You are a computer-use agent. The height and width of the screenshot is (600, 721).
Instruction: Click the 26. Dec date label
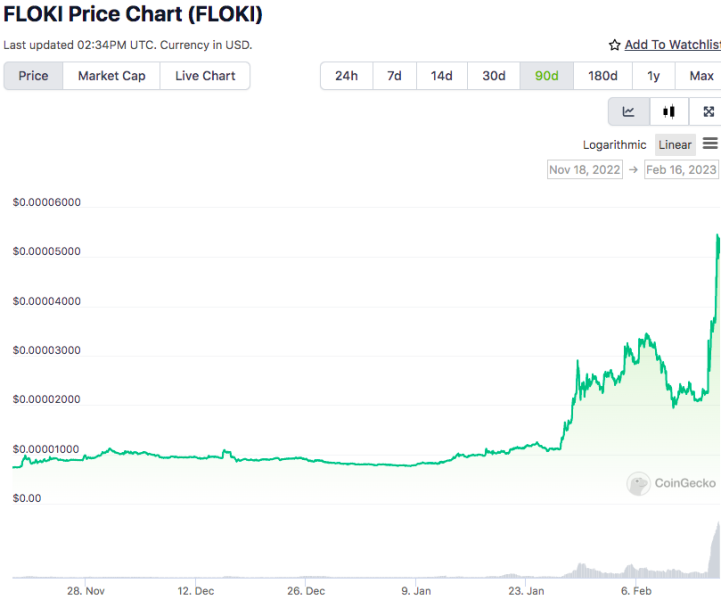306,591
